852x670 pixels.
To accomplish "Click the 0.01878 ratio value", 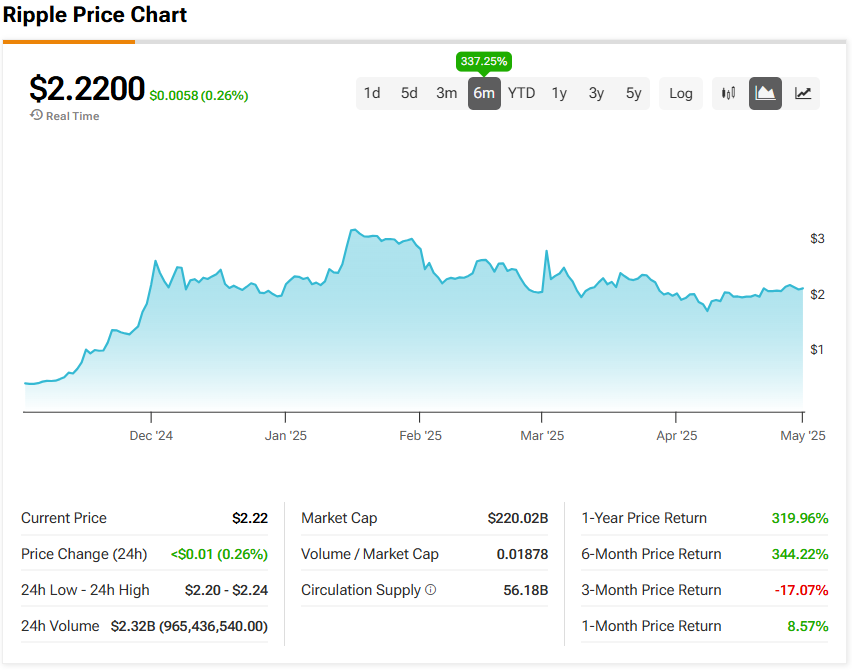I will coord(523,554).
